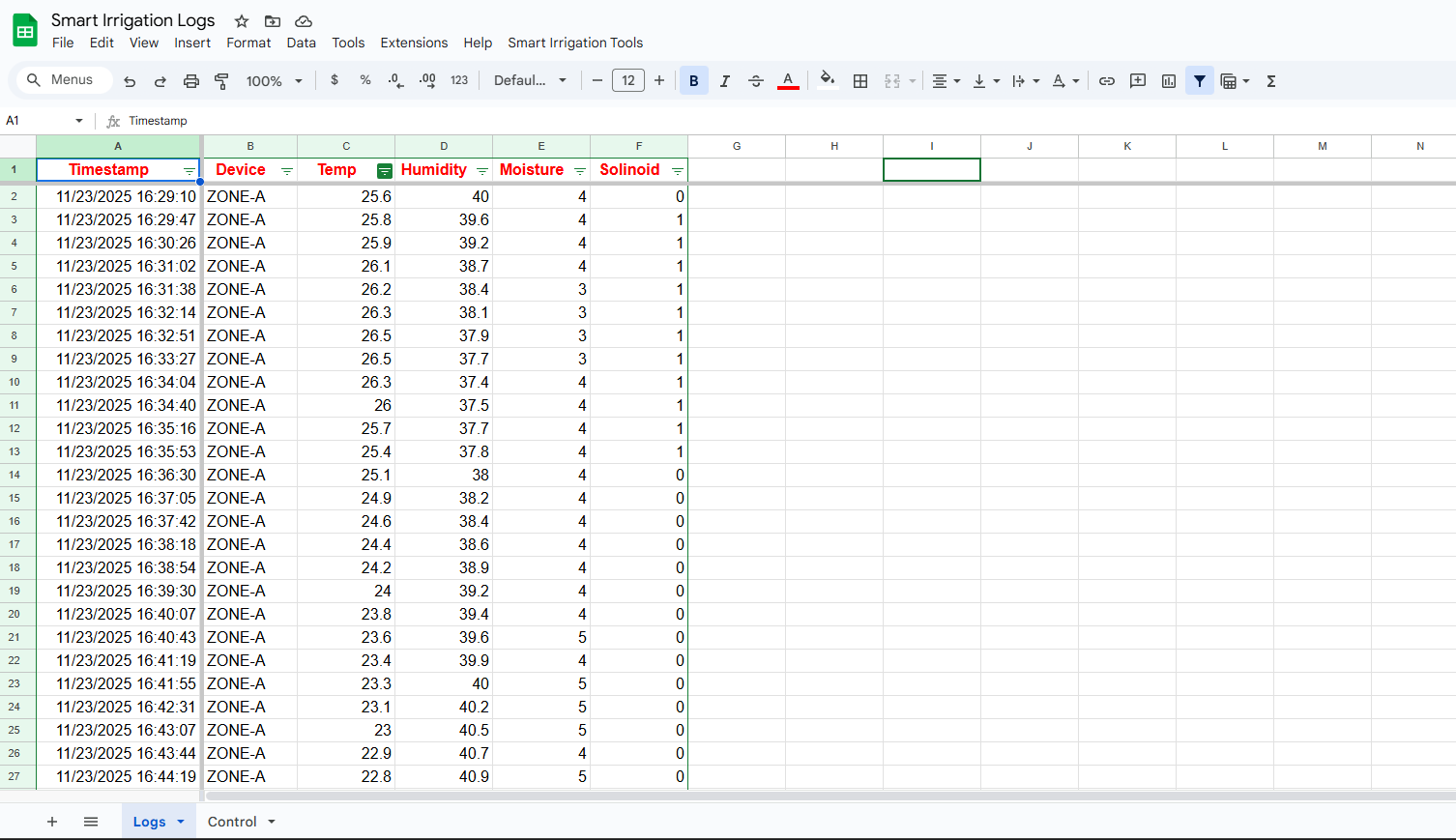
Task: Toggle bold formatting
Action: tap(693, 81)
